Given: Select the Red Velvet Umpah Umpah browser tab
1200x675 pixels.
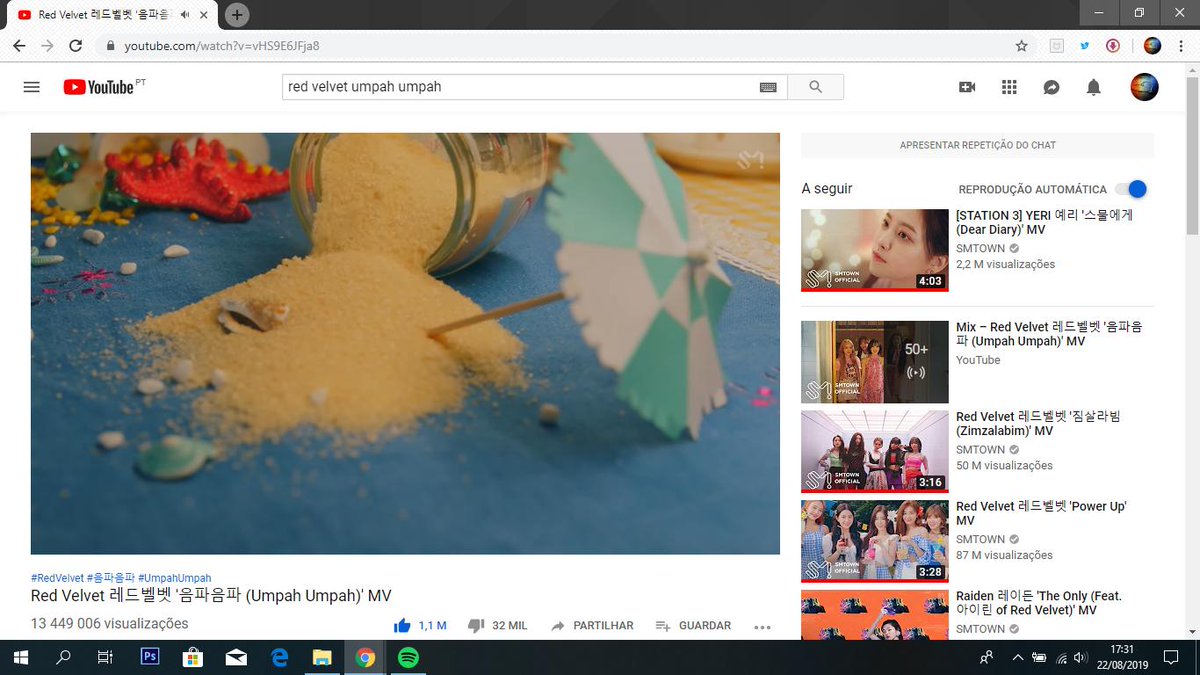Looking at the screenshot, I should coord(110,14).
